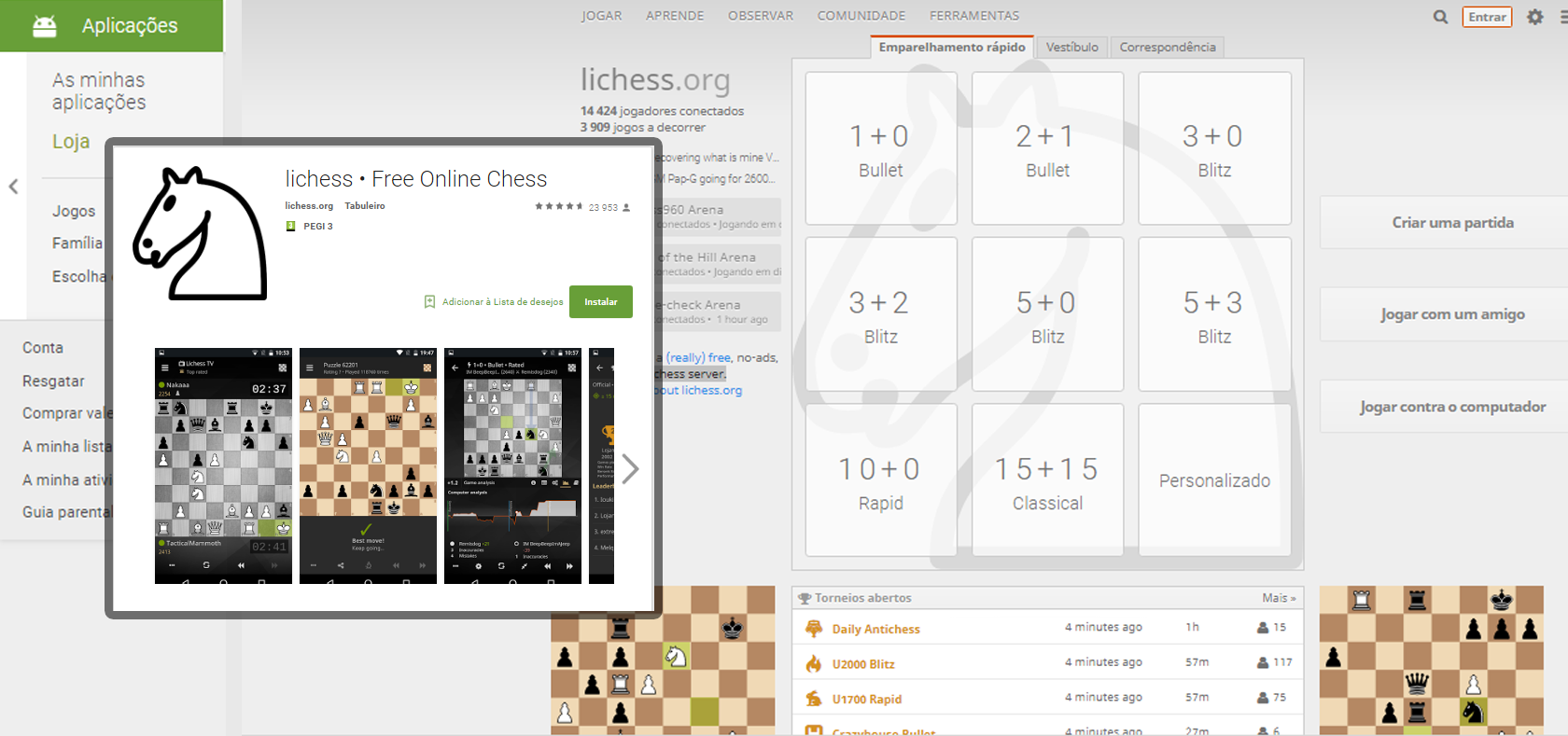Open the OBSERVAR menu
Screen dimensions: 1568x736
pos(761,16)
